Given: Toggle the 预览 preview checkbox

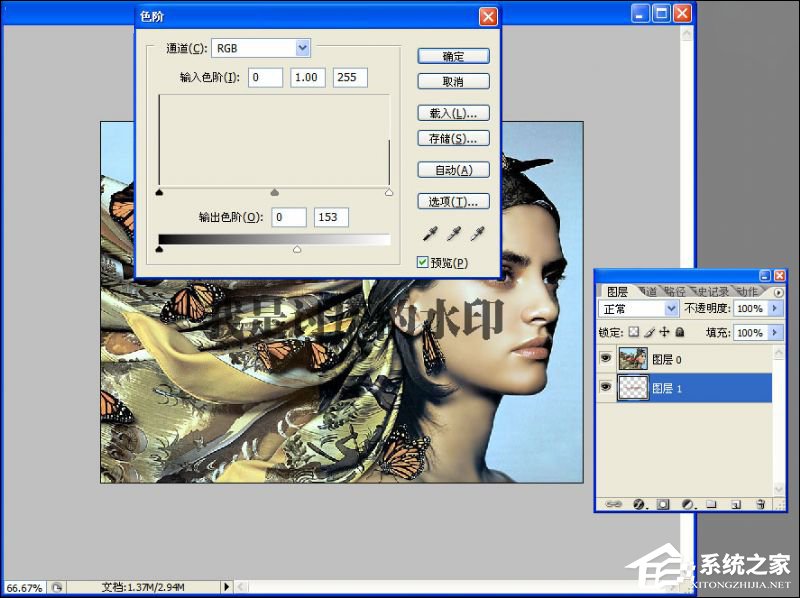Looking at the screenshot, I should (x=423, y=260).
